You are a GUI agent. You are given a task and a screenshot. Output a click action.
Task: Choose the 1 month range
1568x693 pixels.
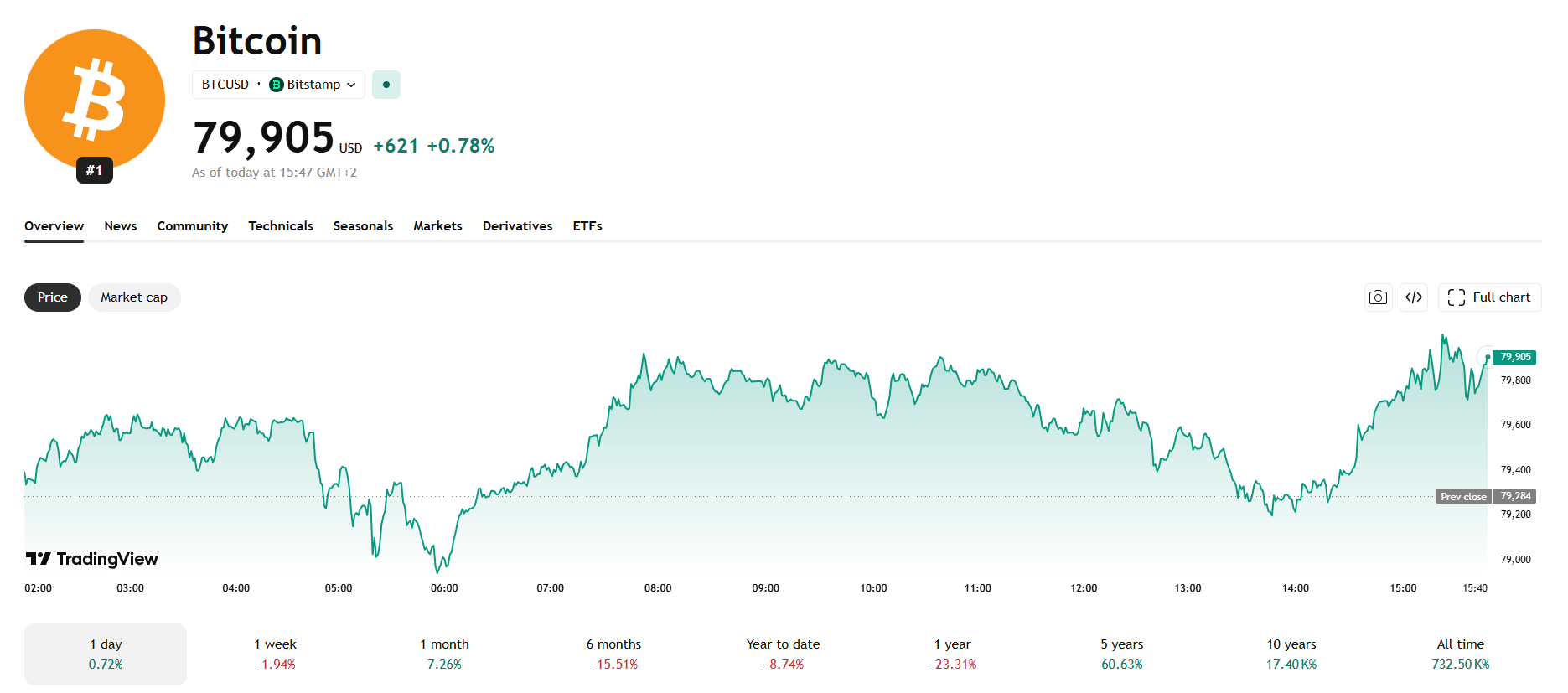(x=444, y=654)
